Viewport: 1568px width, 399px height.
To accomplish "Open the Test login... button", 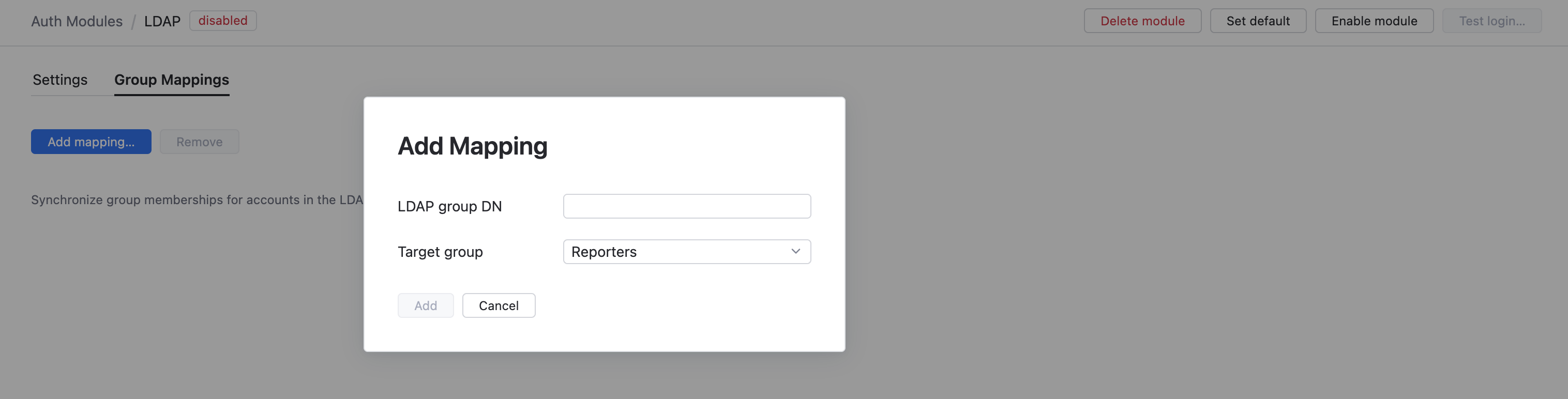I will 1491,21.
